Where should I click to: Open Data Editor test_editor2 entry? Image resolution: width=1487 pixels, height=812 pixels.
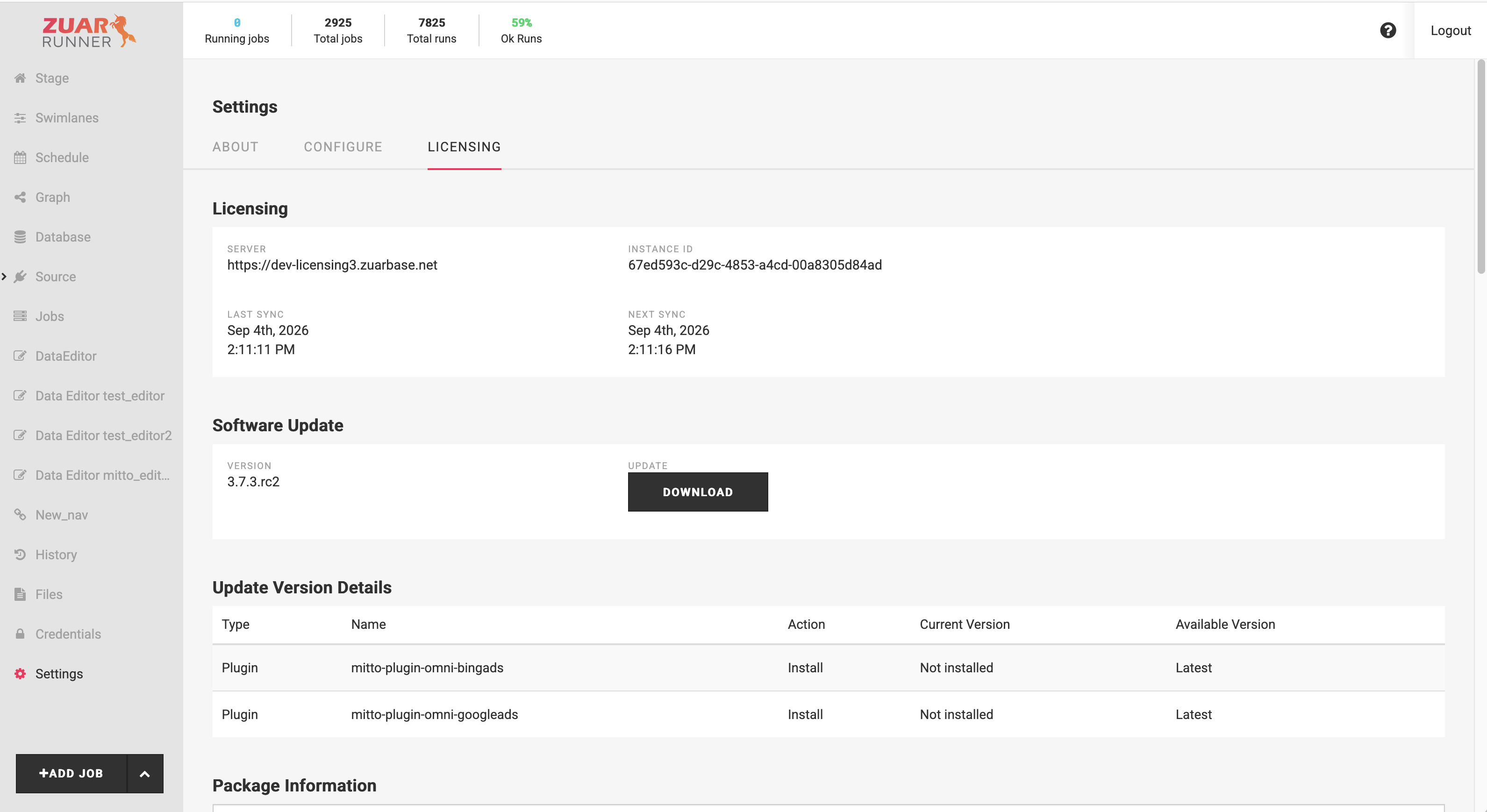[x=103, y=436]
